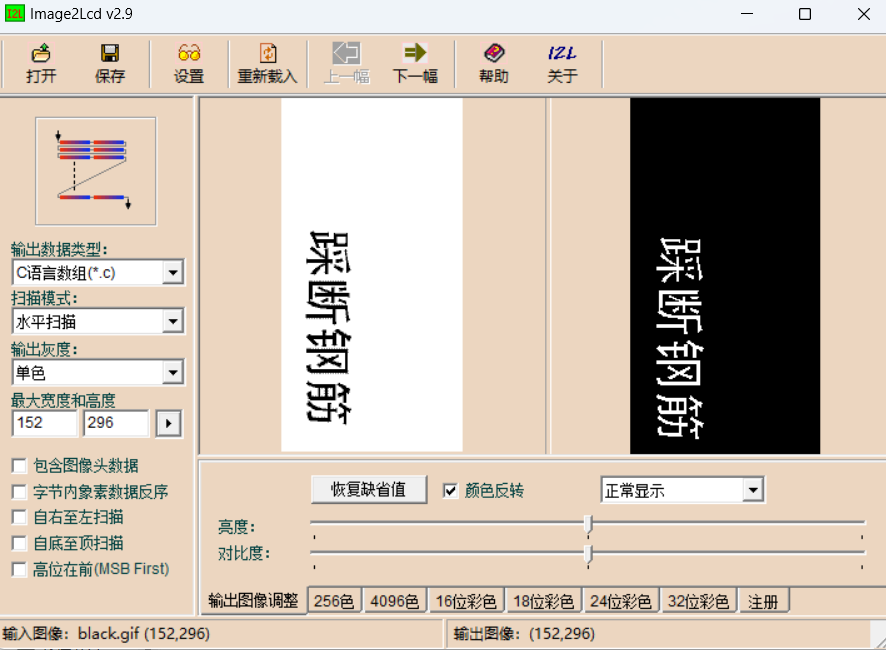The image size is (886, 650).
Task: Click the black output image preview
Action: pyautogui.click(x=725, y=276)
